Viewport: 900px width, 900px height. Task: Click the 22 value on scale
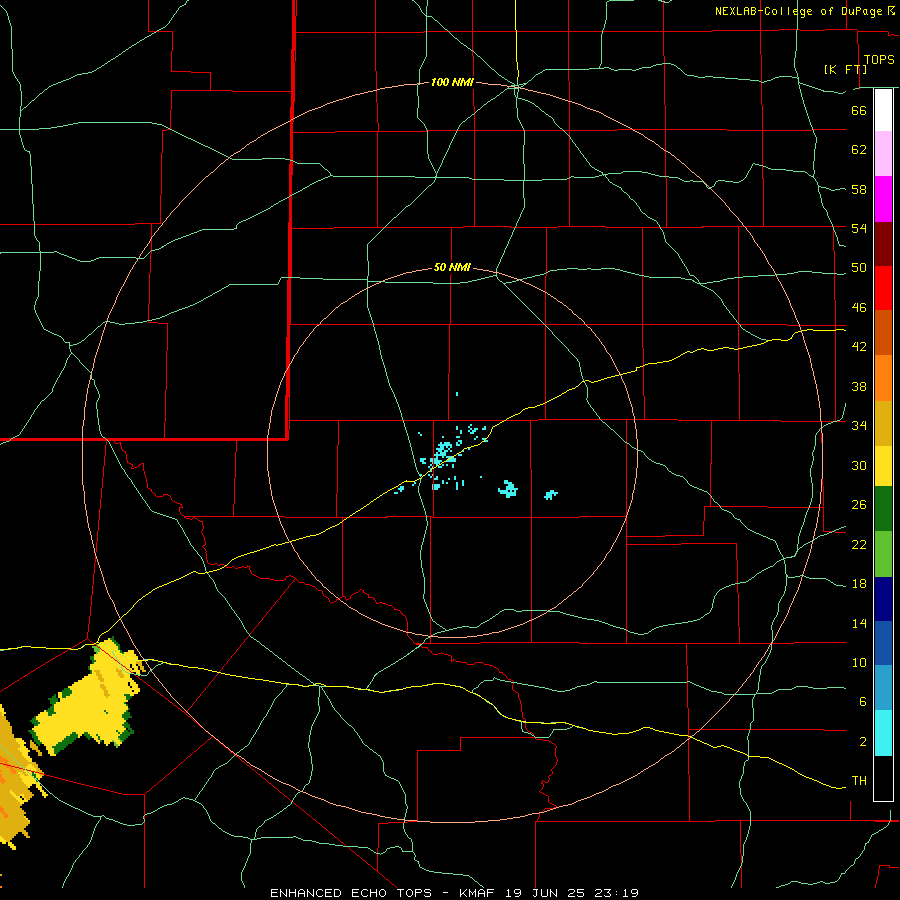coord(859,544)
